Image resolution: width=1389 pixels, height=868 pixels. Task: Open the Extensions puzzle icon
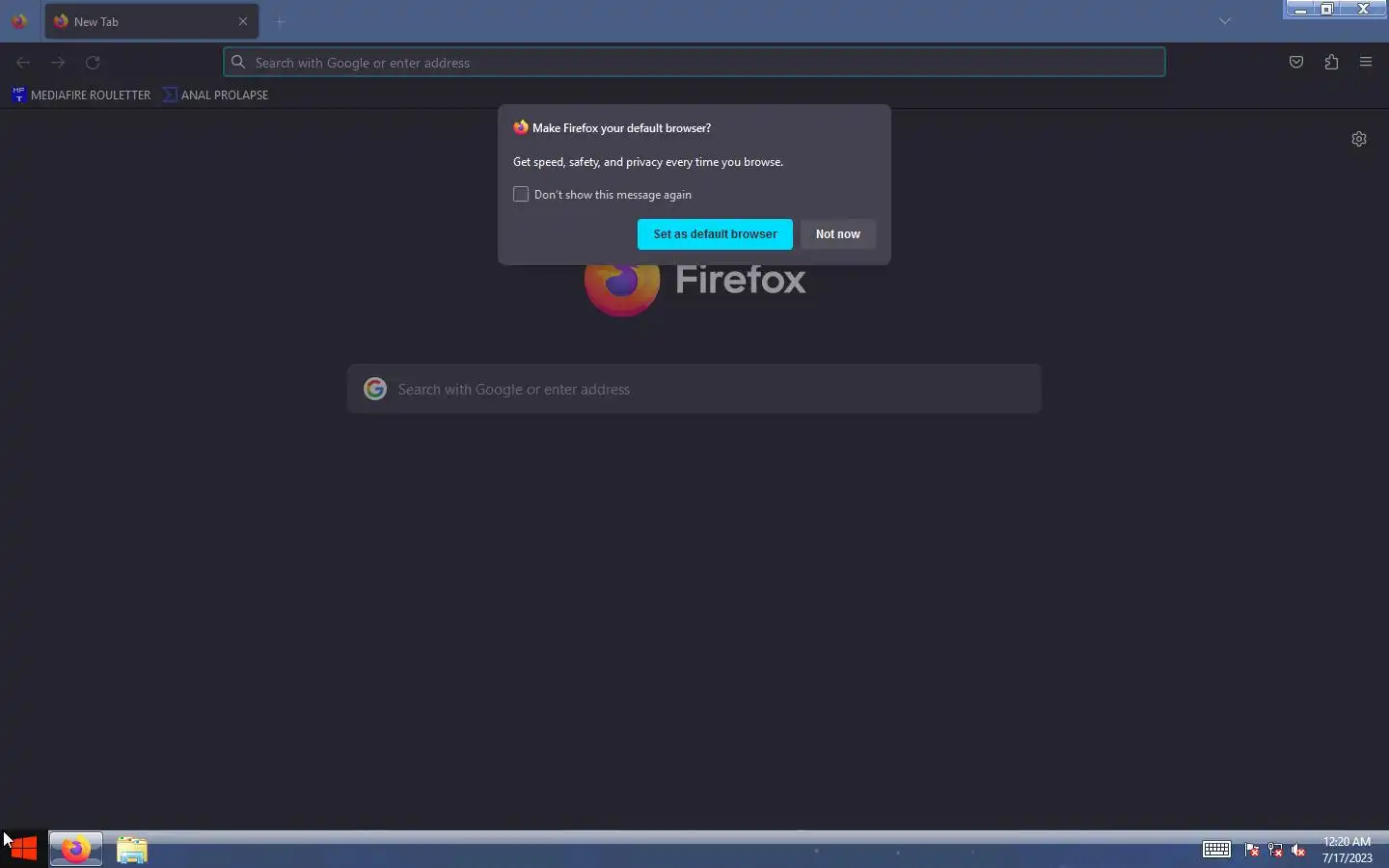click(1331, 63)
